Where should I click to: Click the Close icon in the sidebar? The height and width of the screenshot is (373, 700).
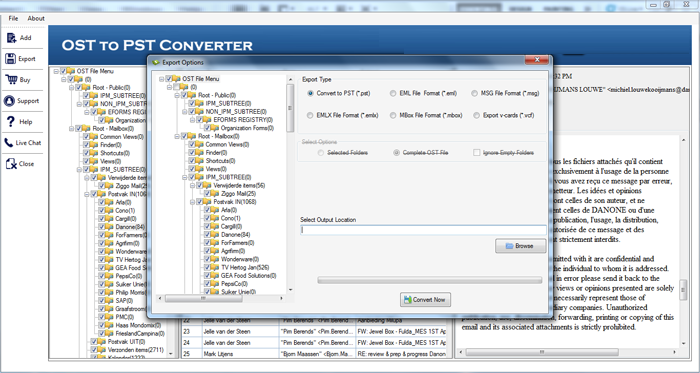click(11, 164)
